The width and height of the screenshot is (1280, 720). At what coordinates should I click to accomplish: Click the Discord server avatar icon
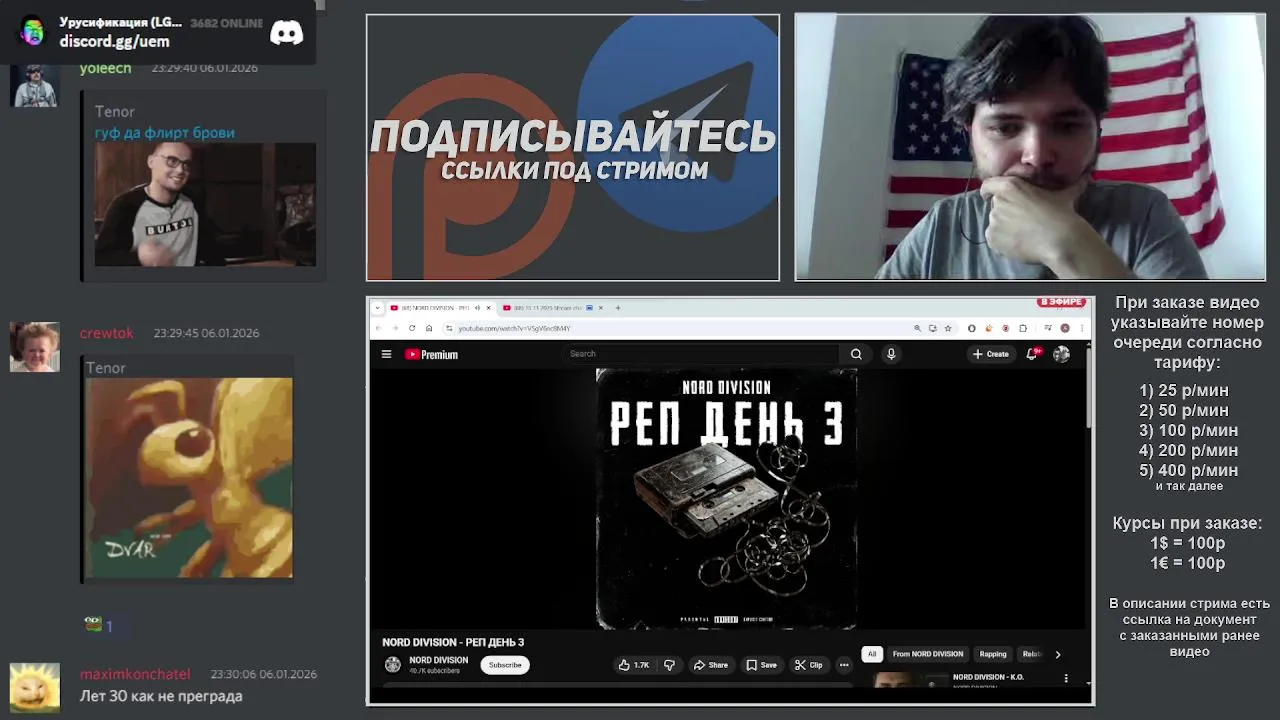coord(33,32)
